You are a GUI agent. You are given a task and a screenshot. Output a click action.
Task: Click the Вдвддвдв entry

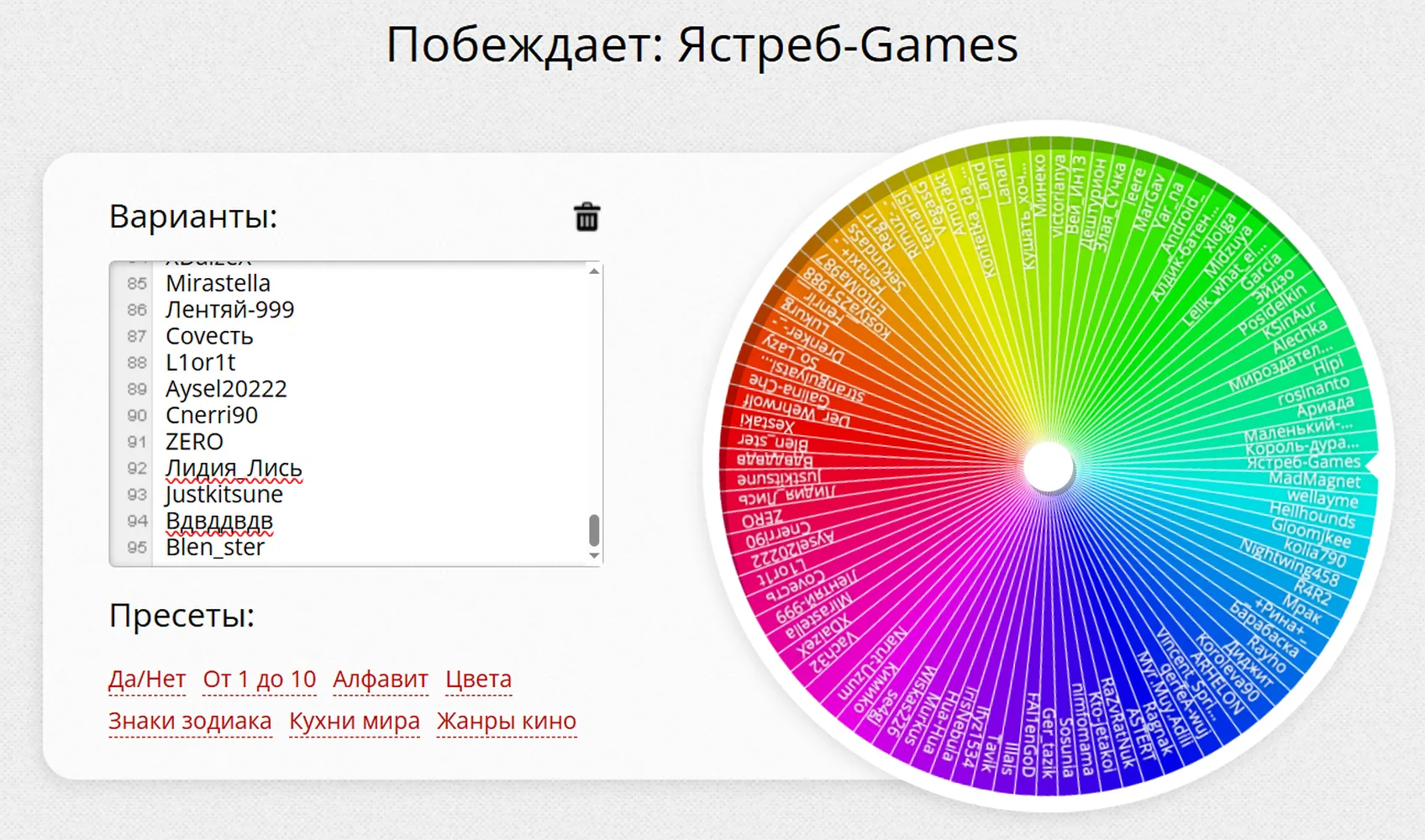(219, 521)
